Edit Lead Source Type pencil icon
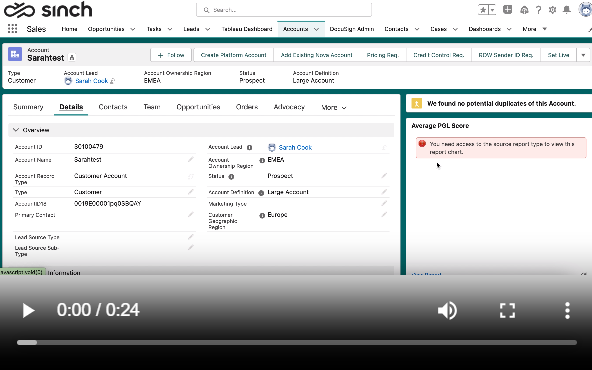592x370 pixels. (x=191, y=237)
